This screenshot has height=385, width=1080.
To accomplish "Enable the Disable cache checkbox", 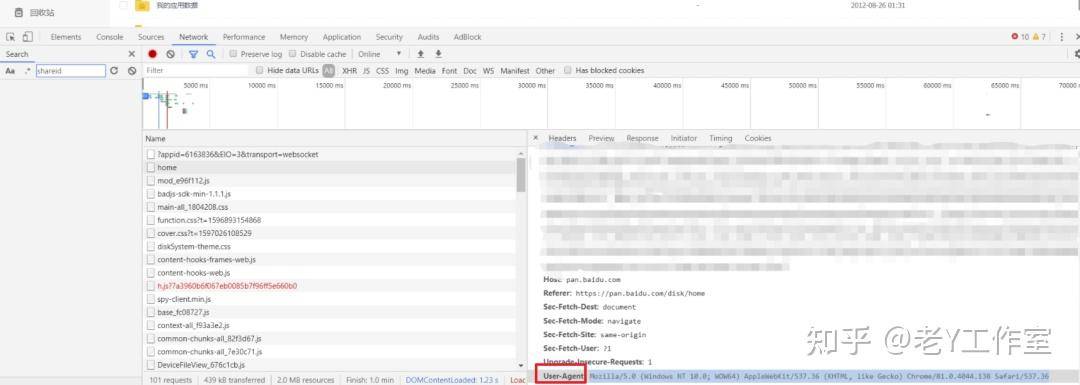I will 293,54.
